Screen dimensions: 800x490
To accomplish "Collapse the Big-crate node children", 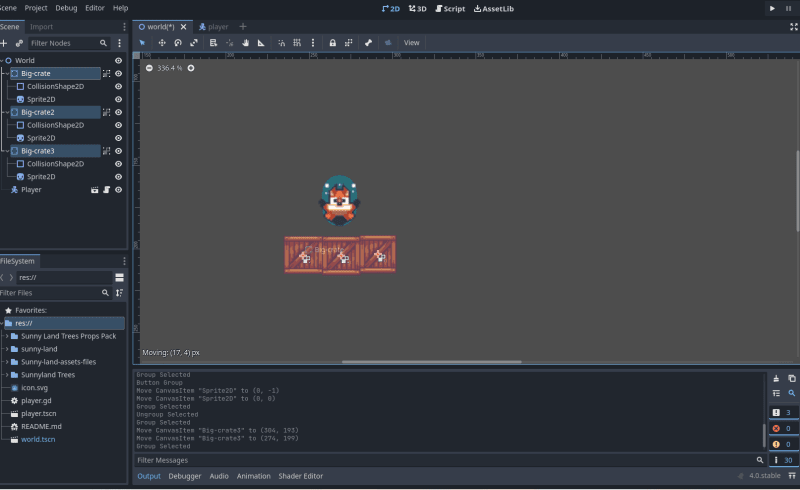I will [x=7, y=74].
